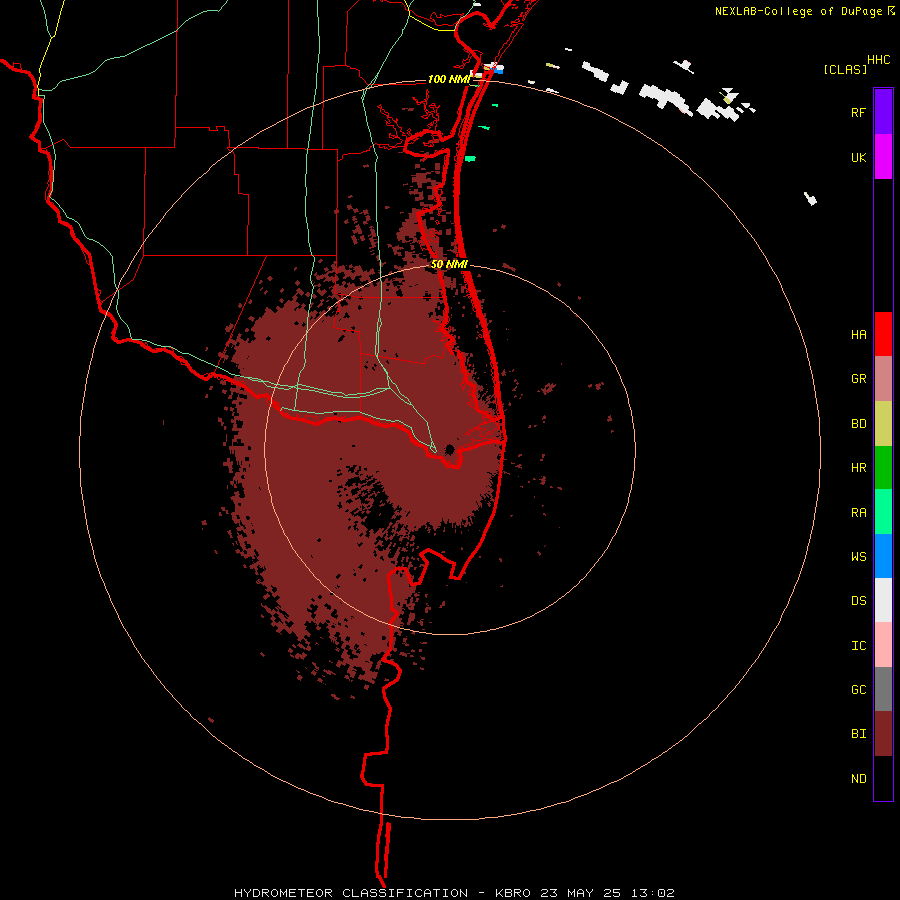Click the HR legend label
900x900 pixels.
859,468
